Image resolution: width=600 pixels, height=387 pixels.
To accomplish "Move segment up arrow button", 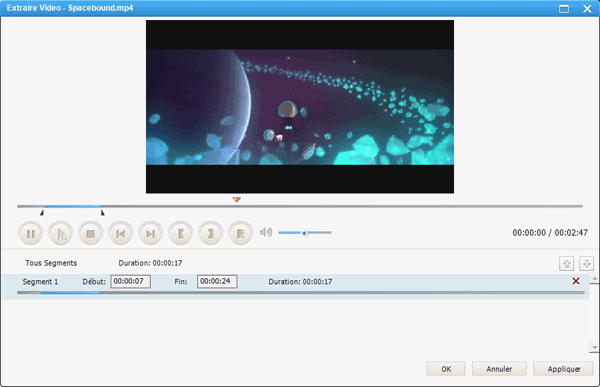I will click(x=567, y=264).
